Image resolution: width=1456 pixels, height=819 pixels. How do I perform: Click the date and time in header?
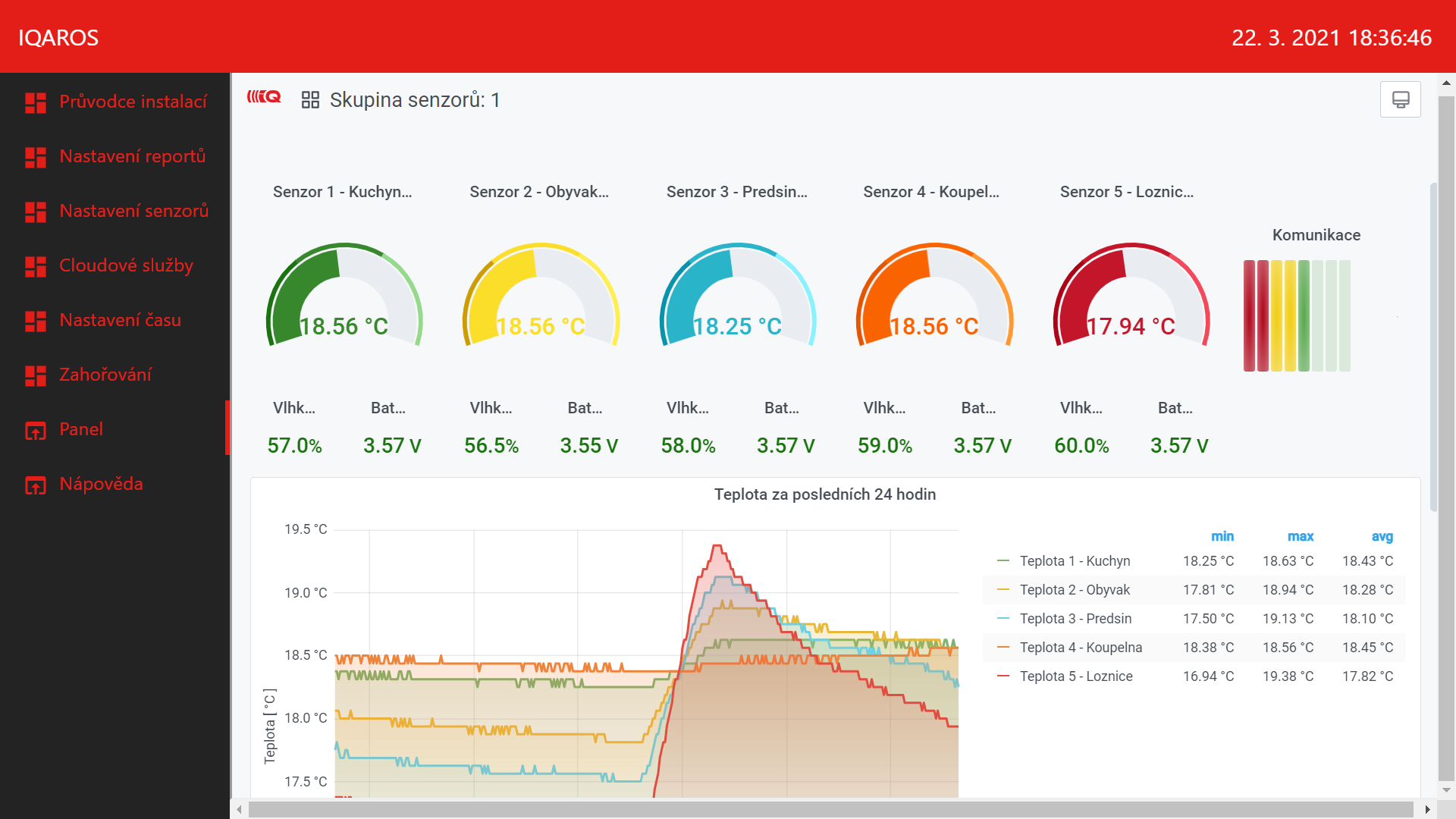pos(1332,38)
